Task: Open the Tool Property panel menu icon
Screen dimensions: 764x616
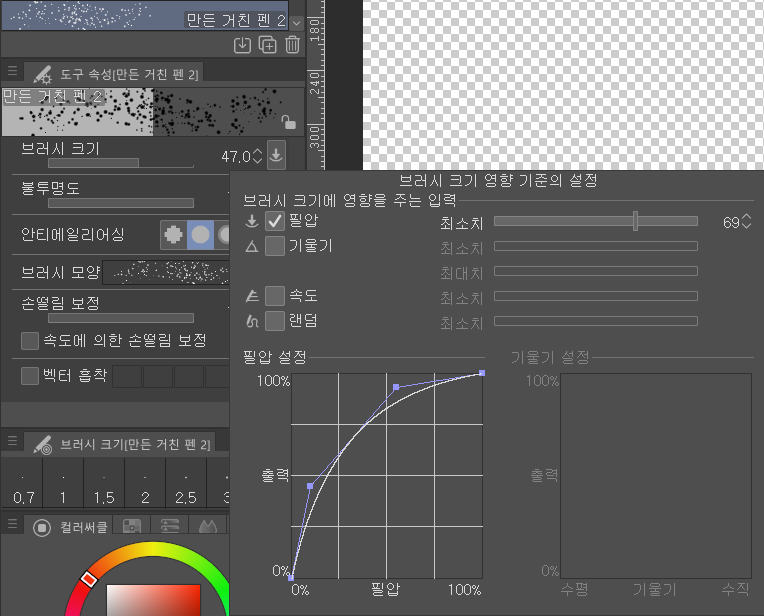Action: tap(13, 71)
